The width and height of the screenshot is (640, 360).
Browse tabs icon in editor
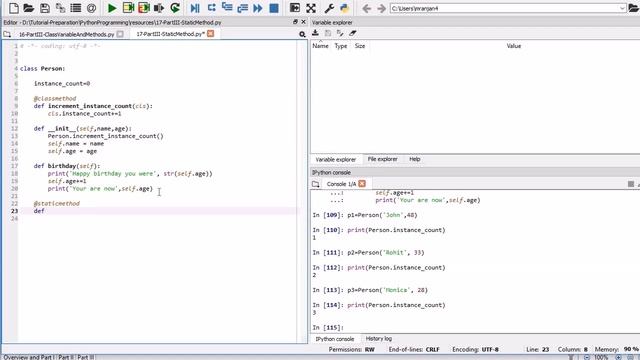tap(7, 34)
